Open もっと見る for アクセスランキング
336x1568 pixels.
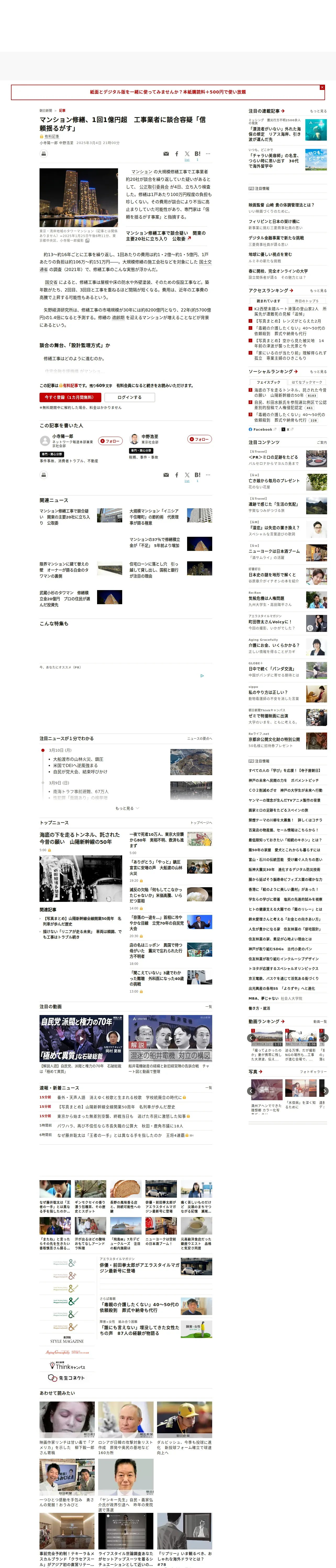tap(318, 290)
